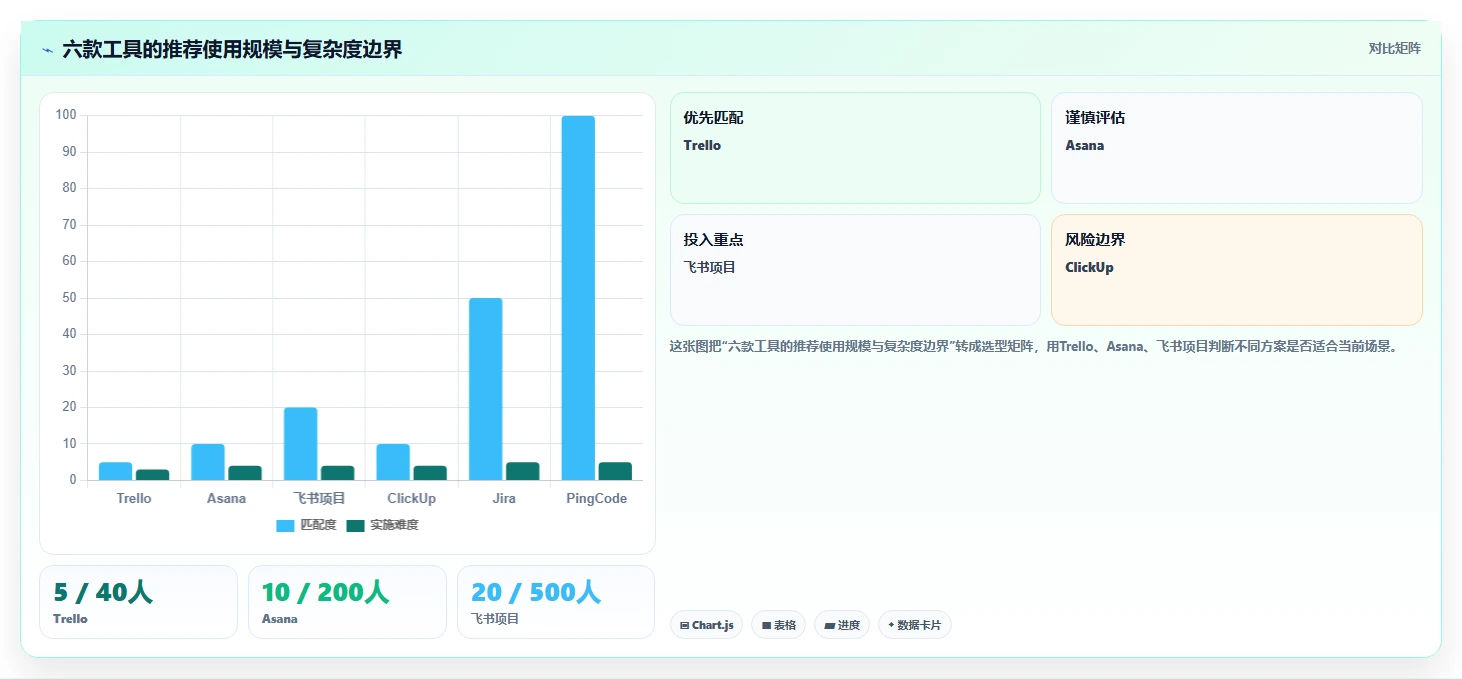Click the PingCode axis label
The width and height of the screenshot is (1462, 679).
pos(596,498)
